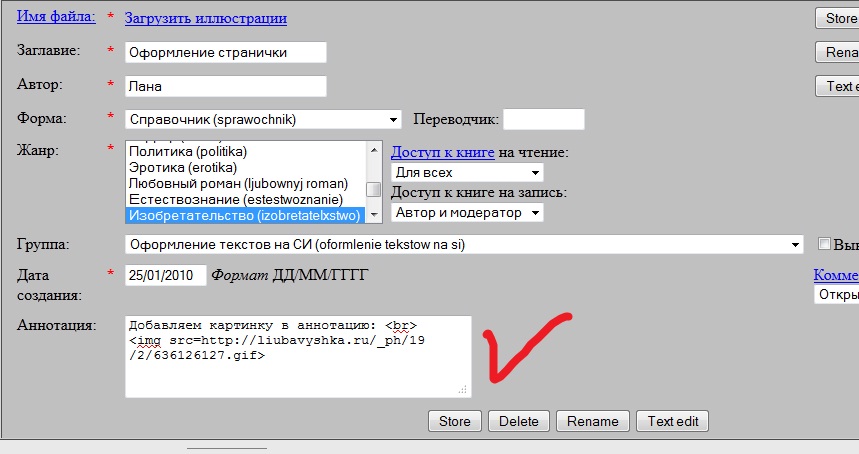
Task: Click the Автор input field containing Лана
Action: click(226, 87)
